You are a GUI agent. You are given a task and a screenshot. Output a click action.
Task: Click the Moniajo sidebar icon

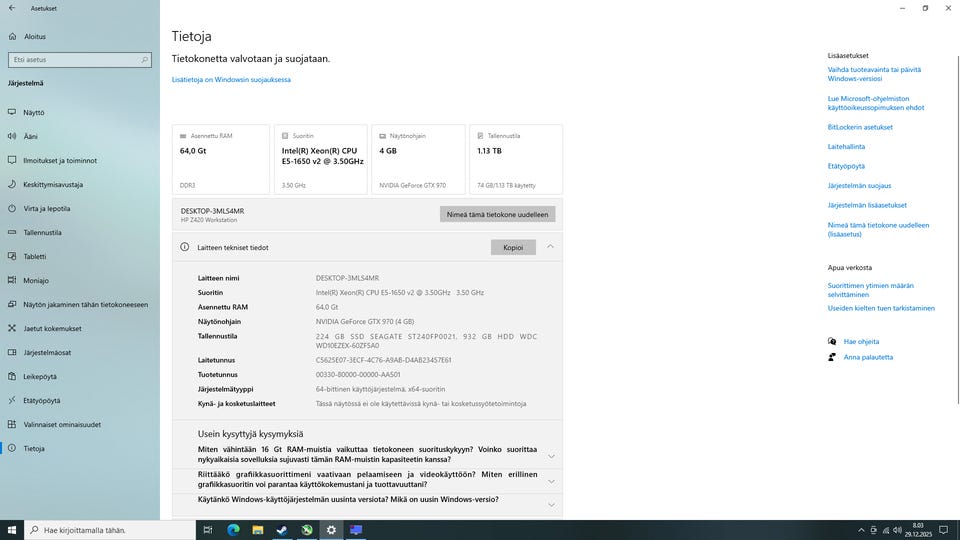click(x=12, y=280)
